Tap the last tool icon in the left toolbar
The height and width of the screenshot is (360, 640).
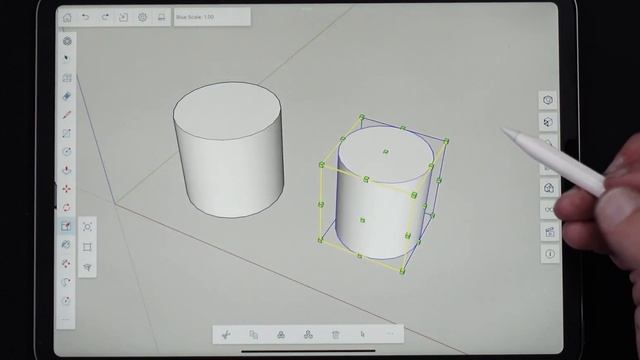(x=66, y=301)
